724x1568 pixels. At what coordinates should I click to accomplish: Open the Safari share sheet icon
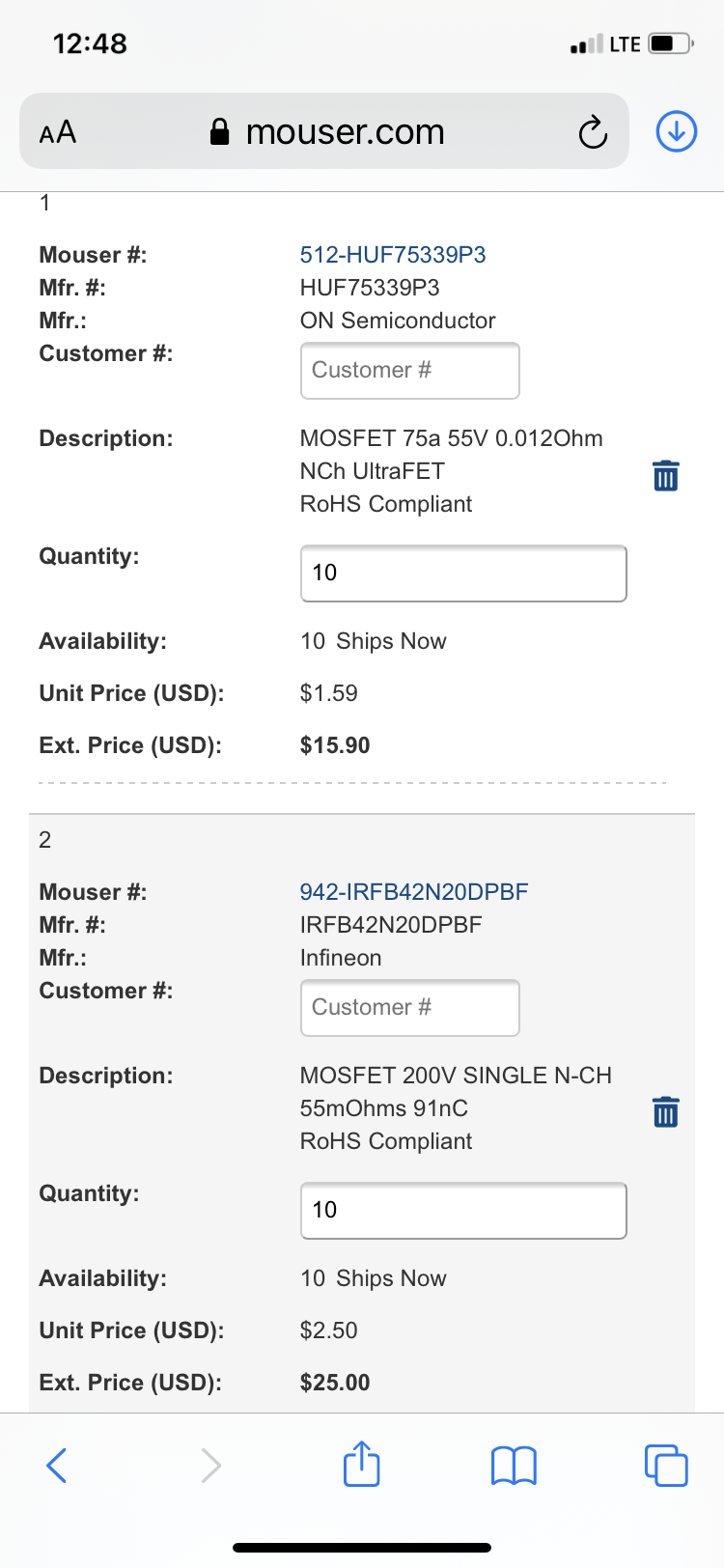362,1463
